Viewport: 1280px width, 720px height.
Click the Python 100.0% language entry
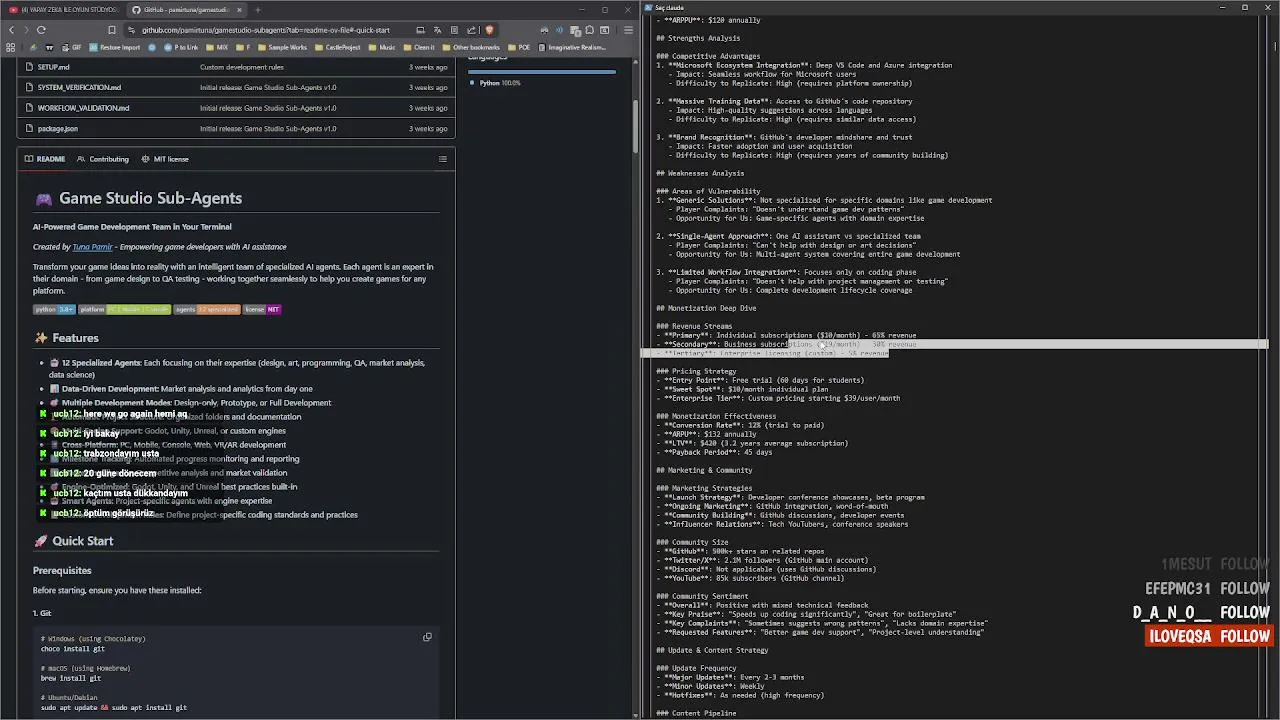pyautogui.click(x=496, y=83)
